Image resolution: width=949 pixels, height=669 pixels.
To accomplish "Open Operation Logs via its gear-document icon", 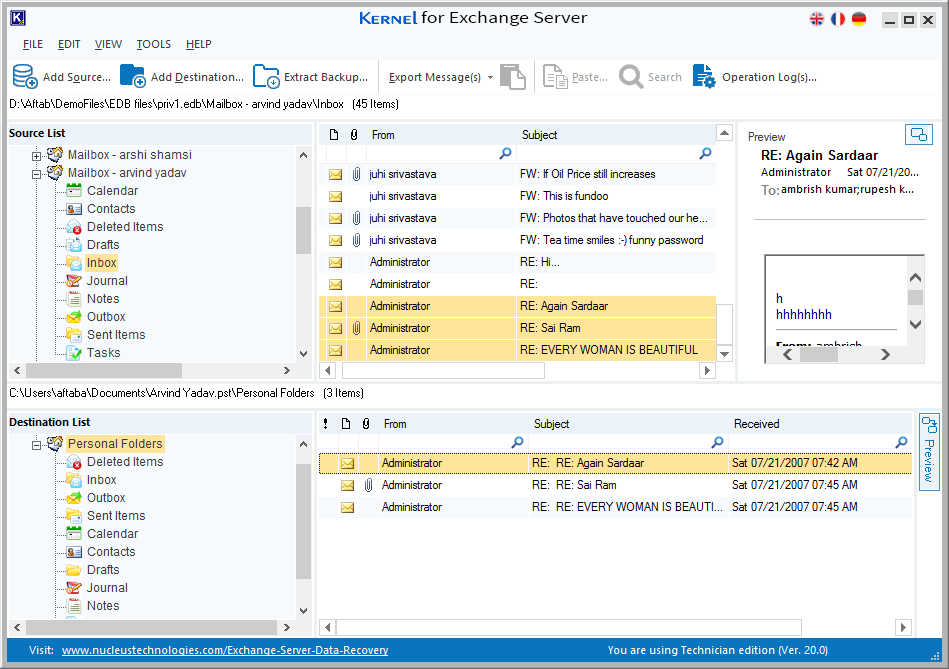I will 704,77.
